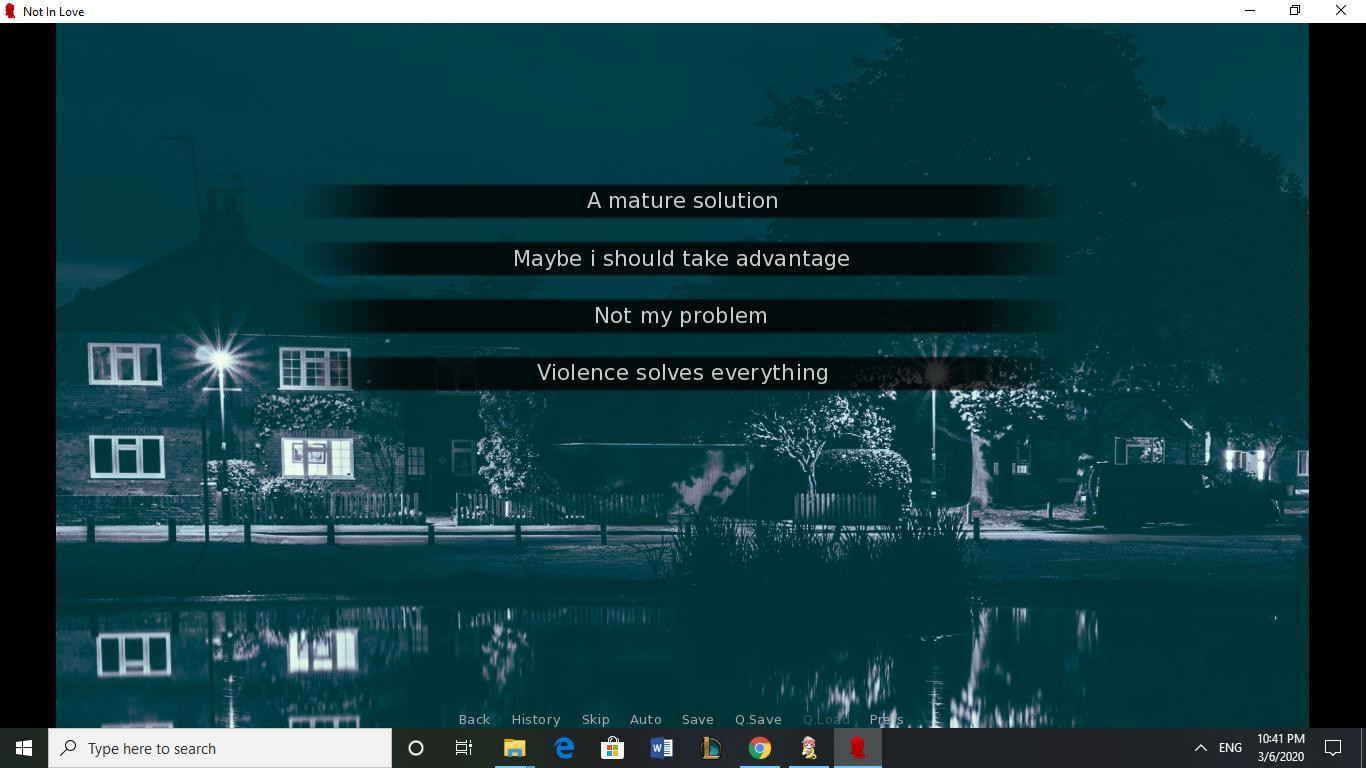Image resolution: width=1366 pixels, height=768 pixels.
Task: Go Back in the quick menu
Action: pos(474,719)
